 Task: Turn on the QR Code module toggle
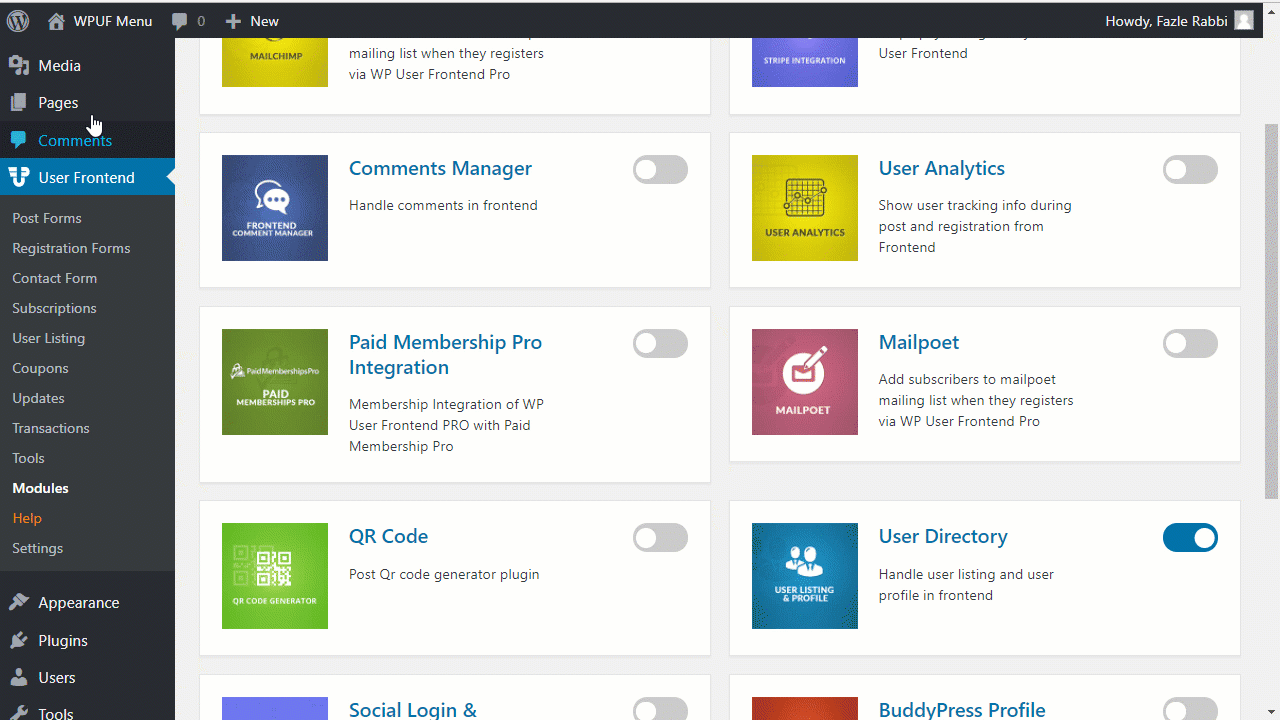tap(660, 538)
